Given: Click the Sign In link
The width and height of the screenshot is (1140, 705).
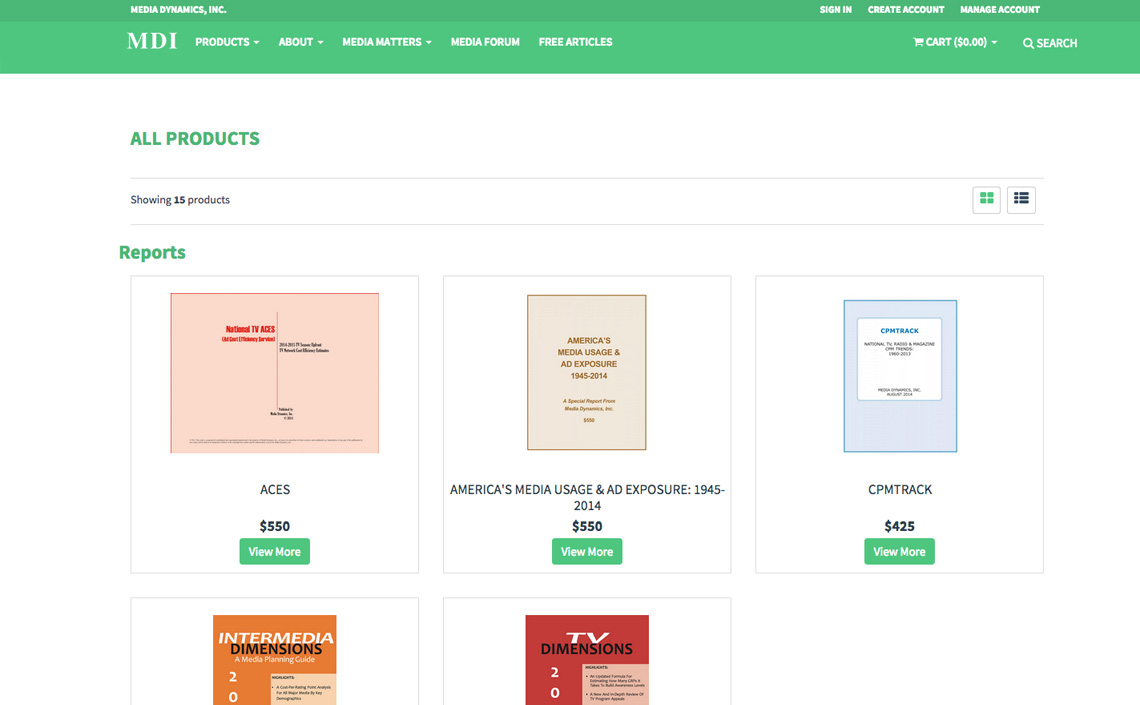Looking at the screenshot, I should click(835, 9).
